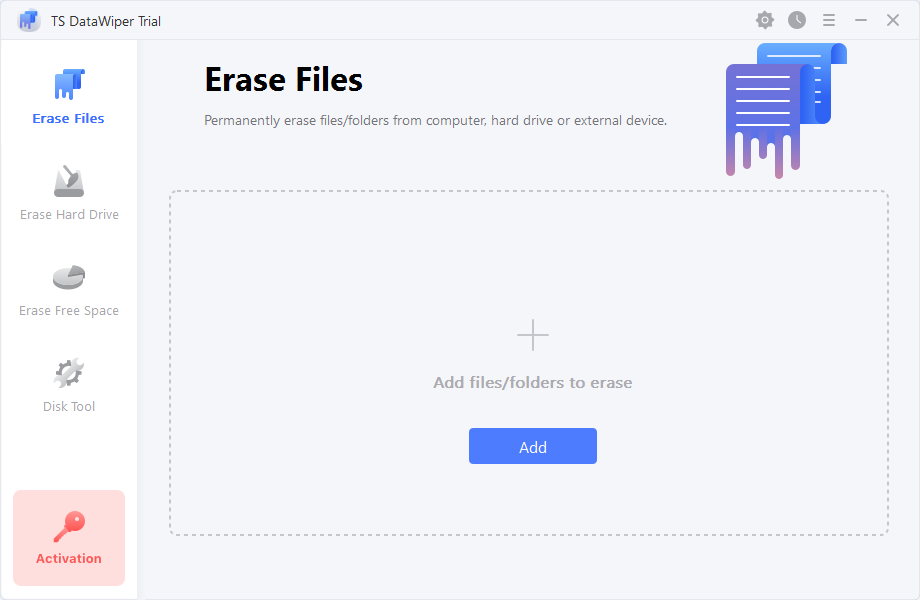The height and width of the screenshot is (600, 920).
Task: Click the red Activation key icon
Action: point(69,525)
